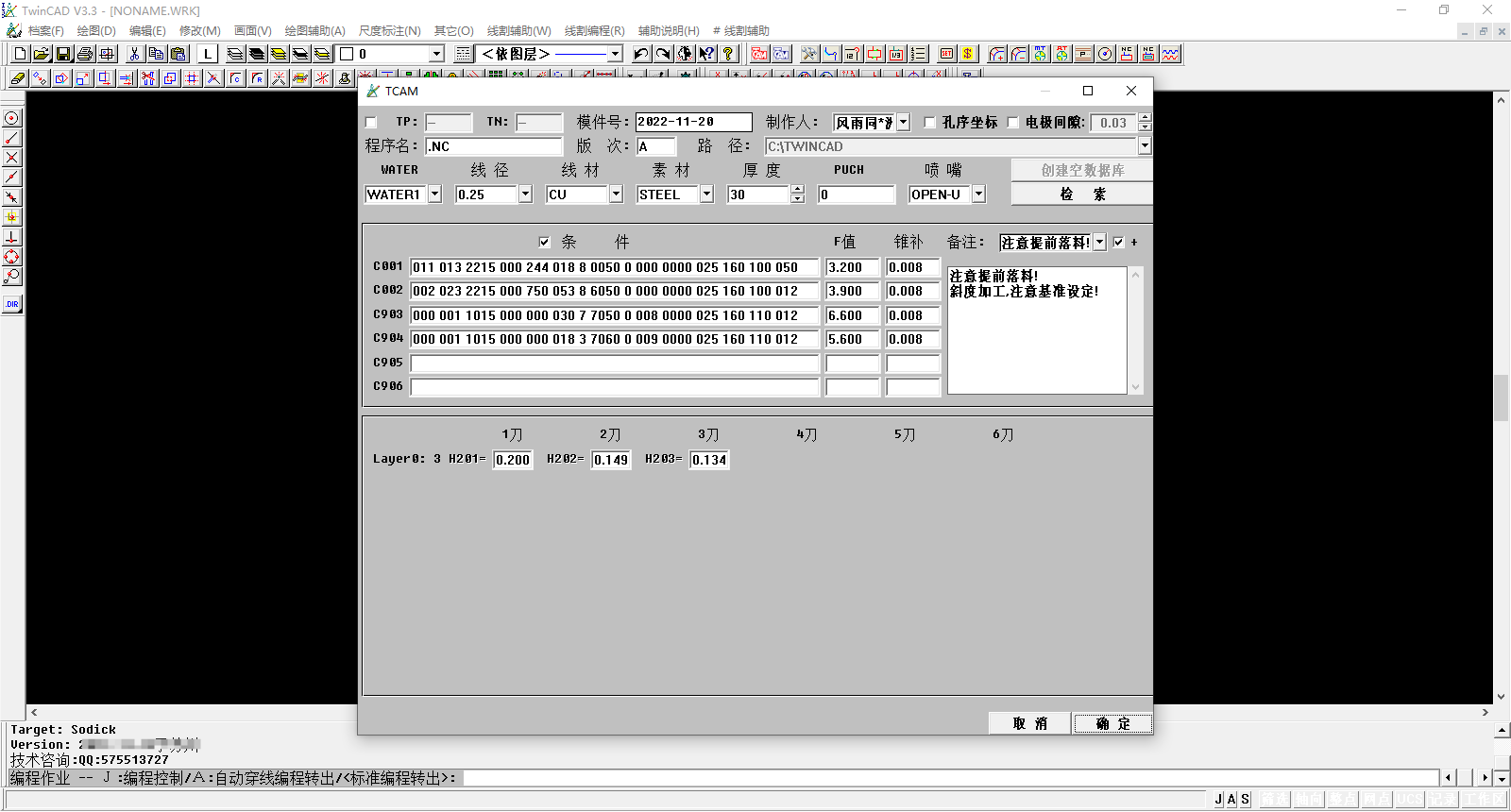
Task: Select the perpendicular snap icon in left toolbar
Action: (x=11, y=237)
